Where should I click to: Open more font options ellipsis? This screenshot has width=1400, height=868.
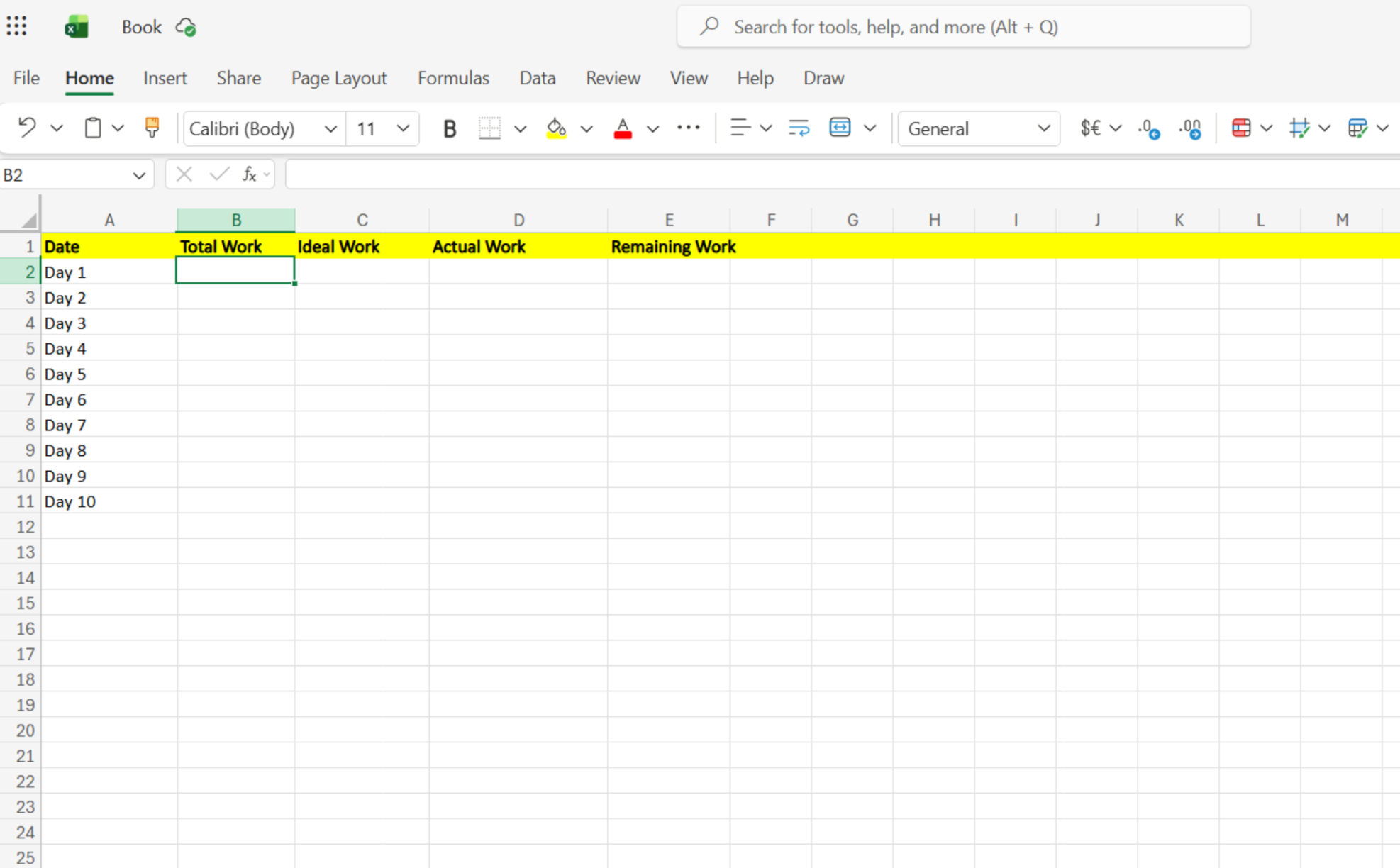click(x=688, y=128)
